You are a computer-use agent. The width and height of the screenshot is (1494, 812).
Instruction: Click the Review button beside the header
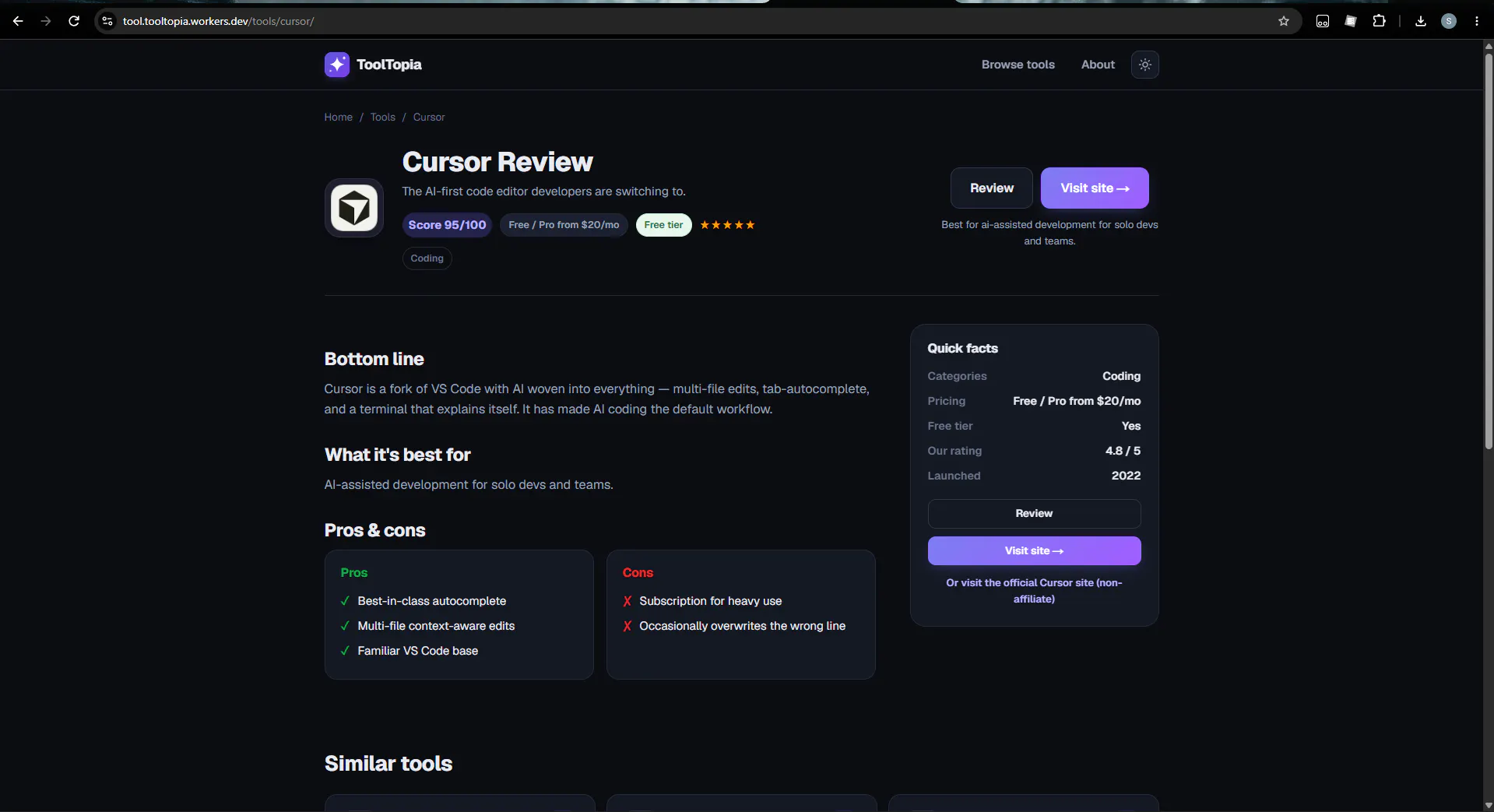click(x=992, y=188)
